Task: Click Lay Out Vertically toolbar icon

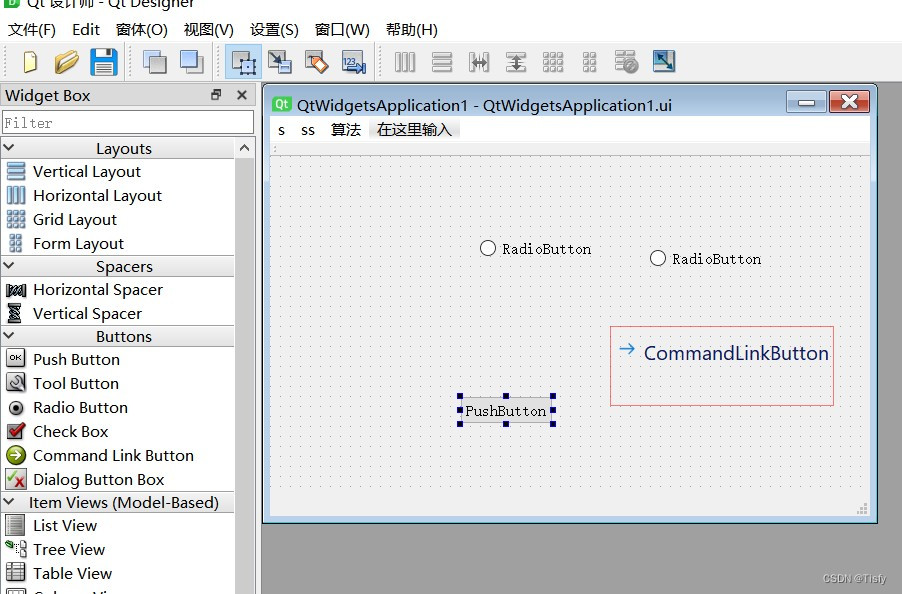Action: pos(442,62)
